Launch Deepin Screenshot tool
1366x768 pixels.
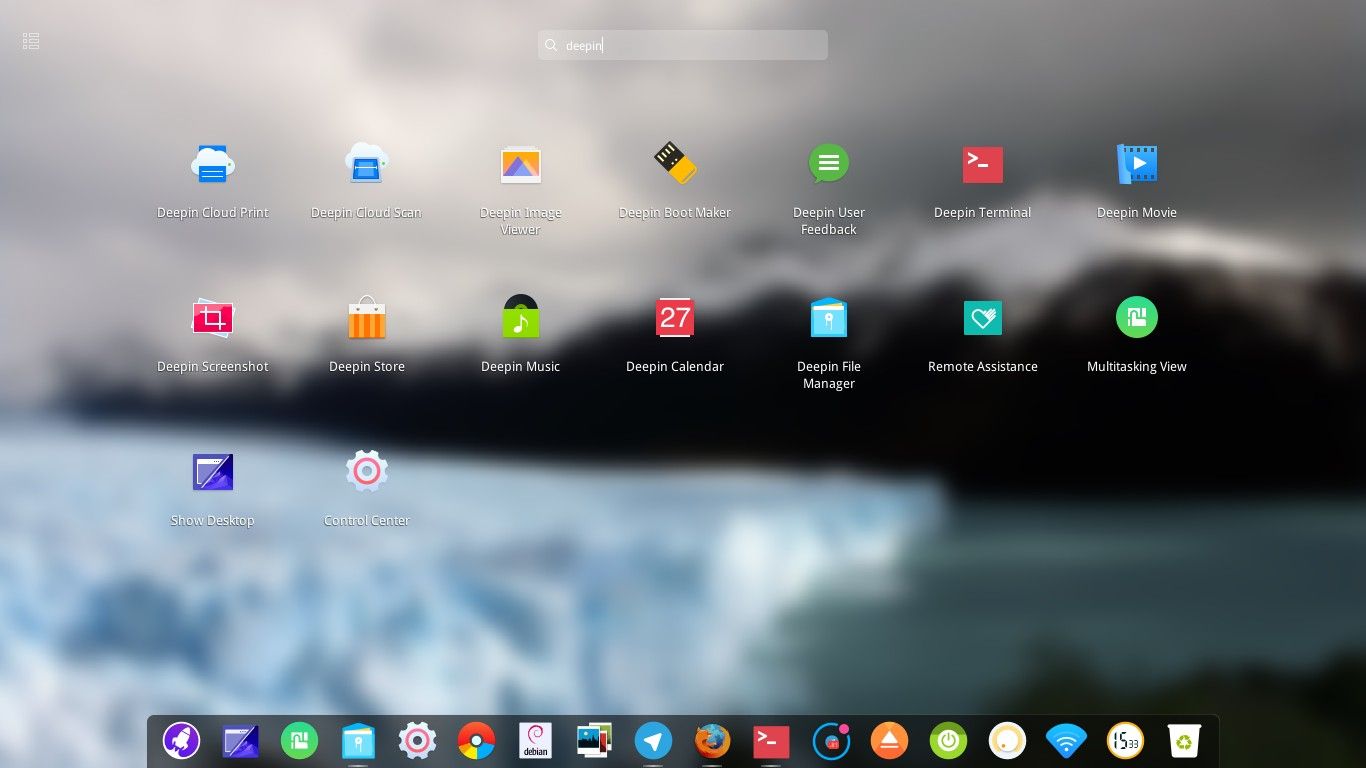tap(212, 319)
